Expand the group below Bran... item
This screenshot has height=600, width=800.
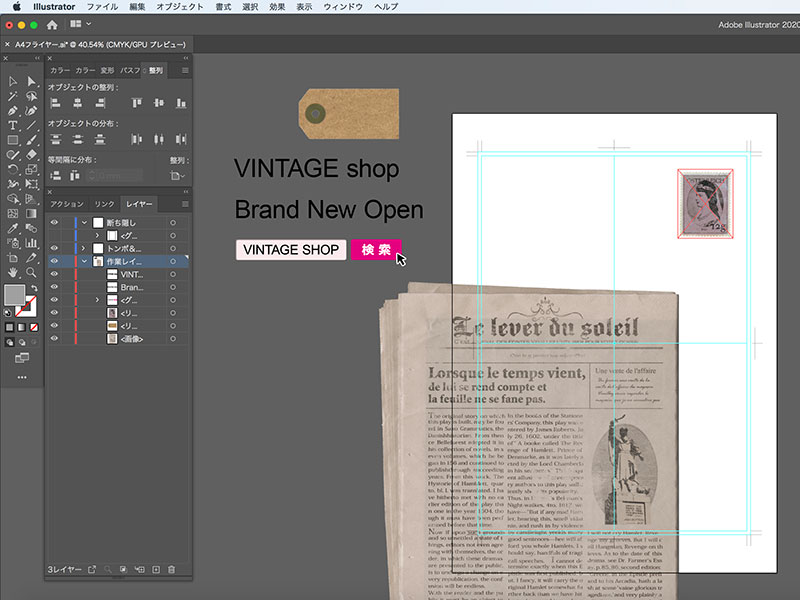tap(97, 300)
